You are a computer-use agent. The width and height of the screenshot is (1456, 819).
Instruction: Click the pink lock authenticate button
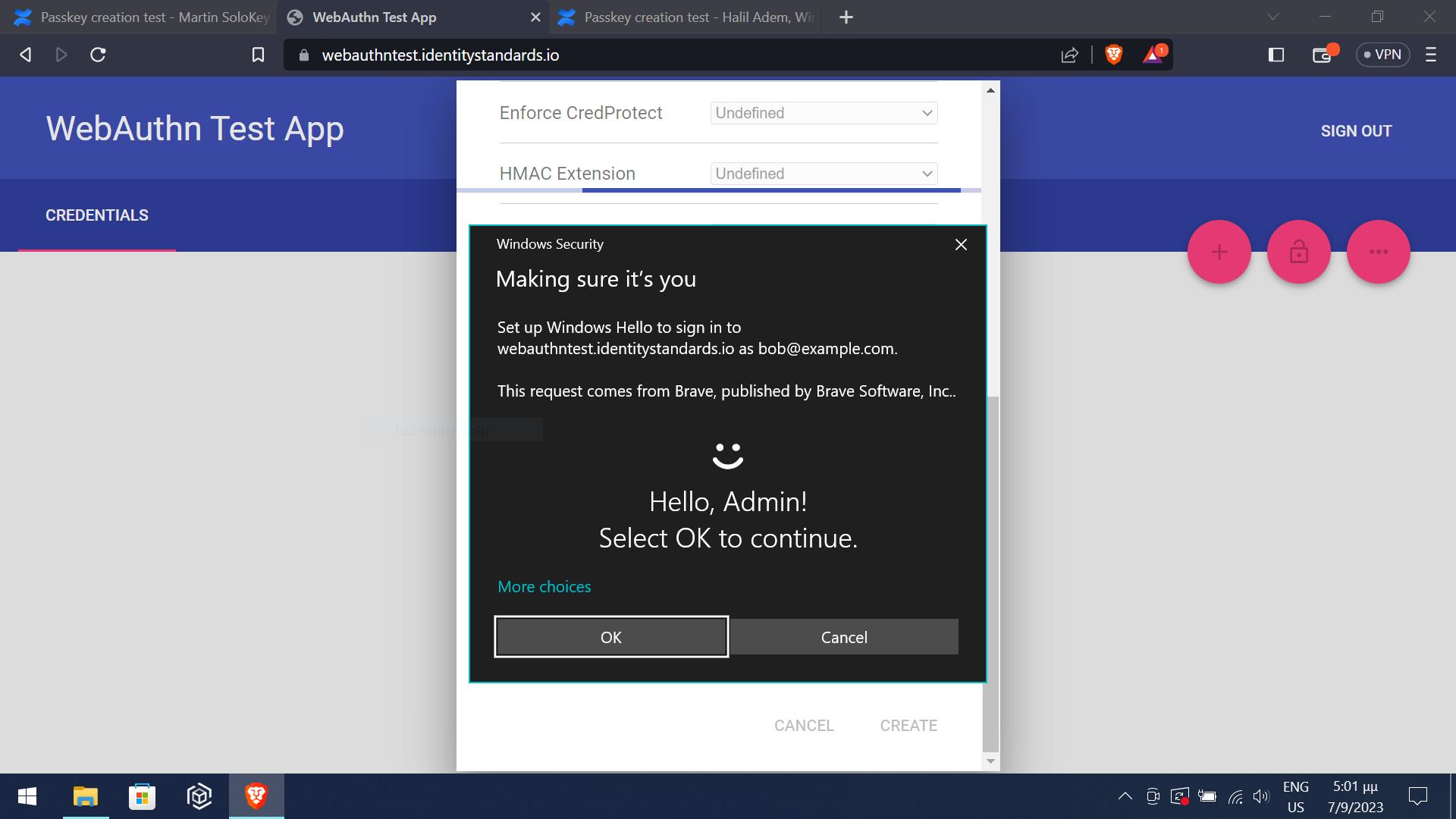click(1299, 252)
